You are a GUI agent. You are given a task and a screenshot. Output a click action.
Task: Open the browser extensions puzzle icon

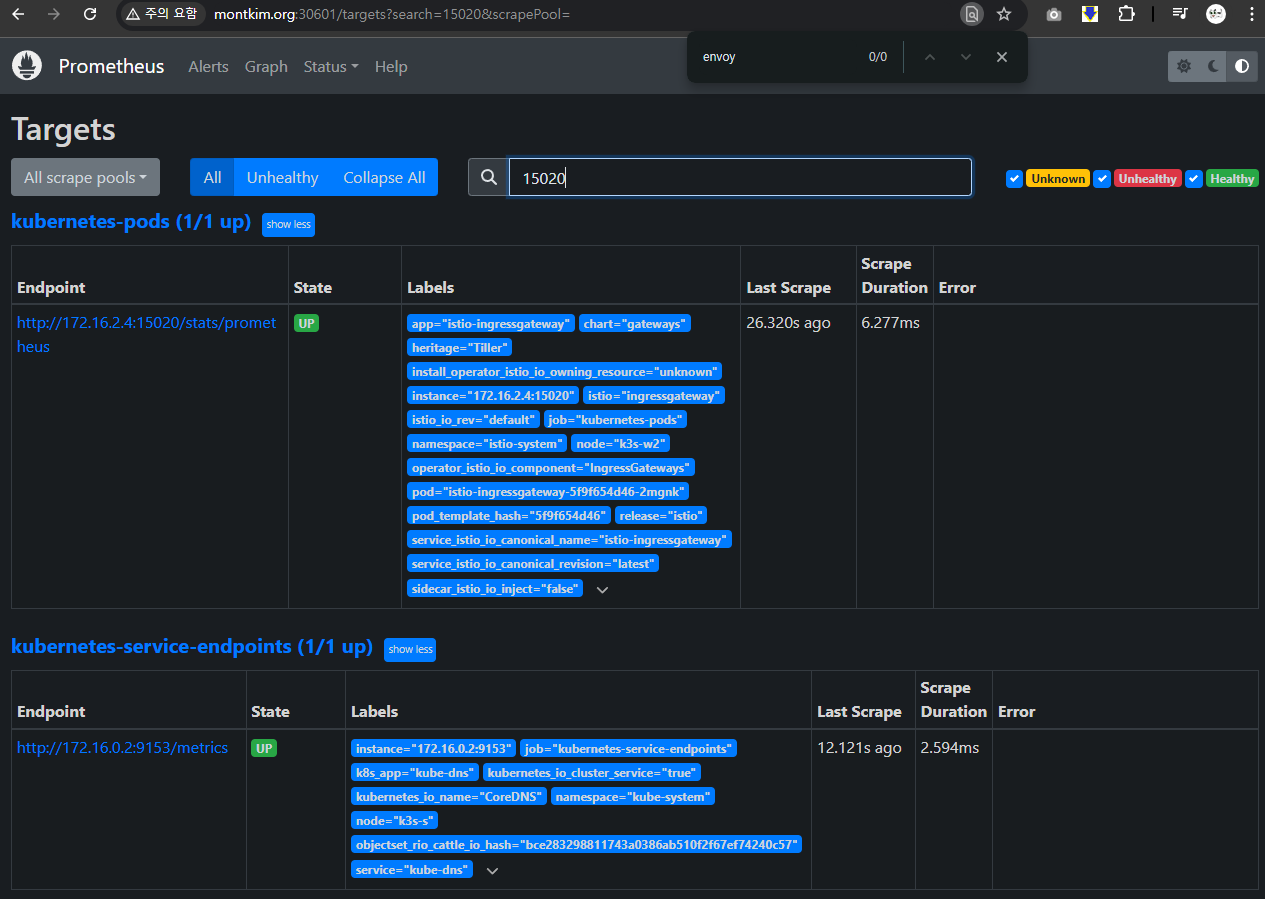[x=1126, y=14]
